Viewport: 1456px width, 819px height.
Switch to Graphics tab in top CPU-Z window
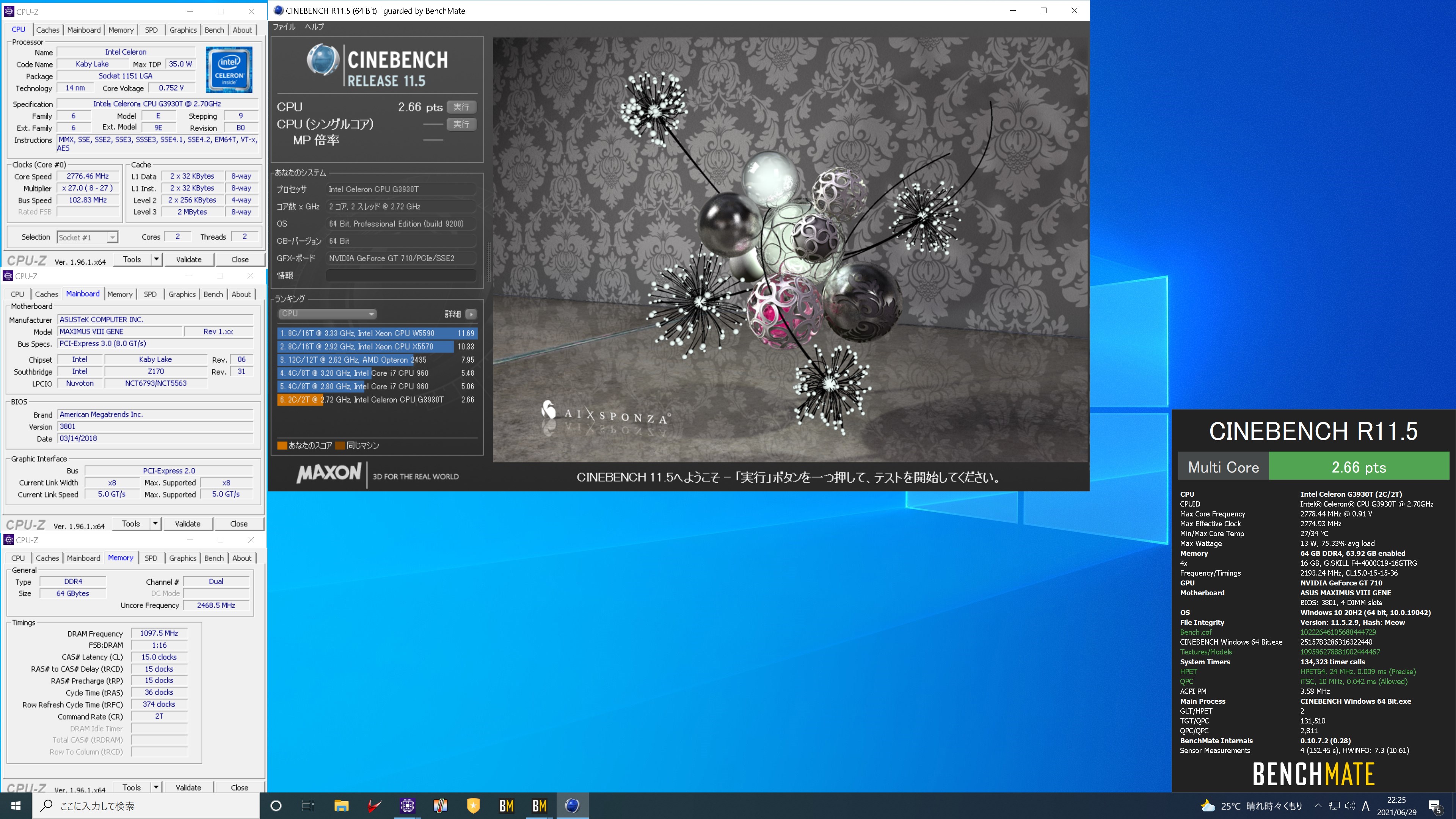[x=183, y=30]
